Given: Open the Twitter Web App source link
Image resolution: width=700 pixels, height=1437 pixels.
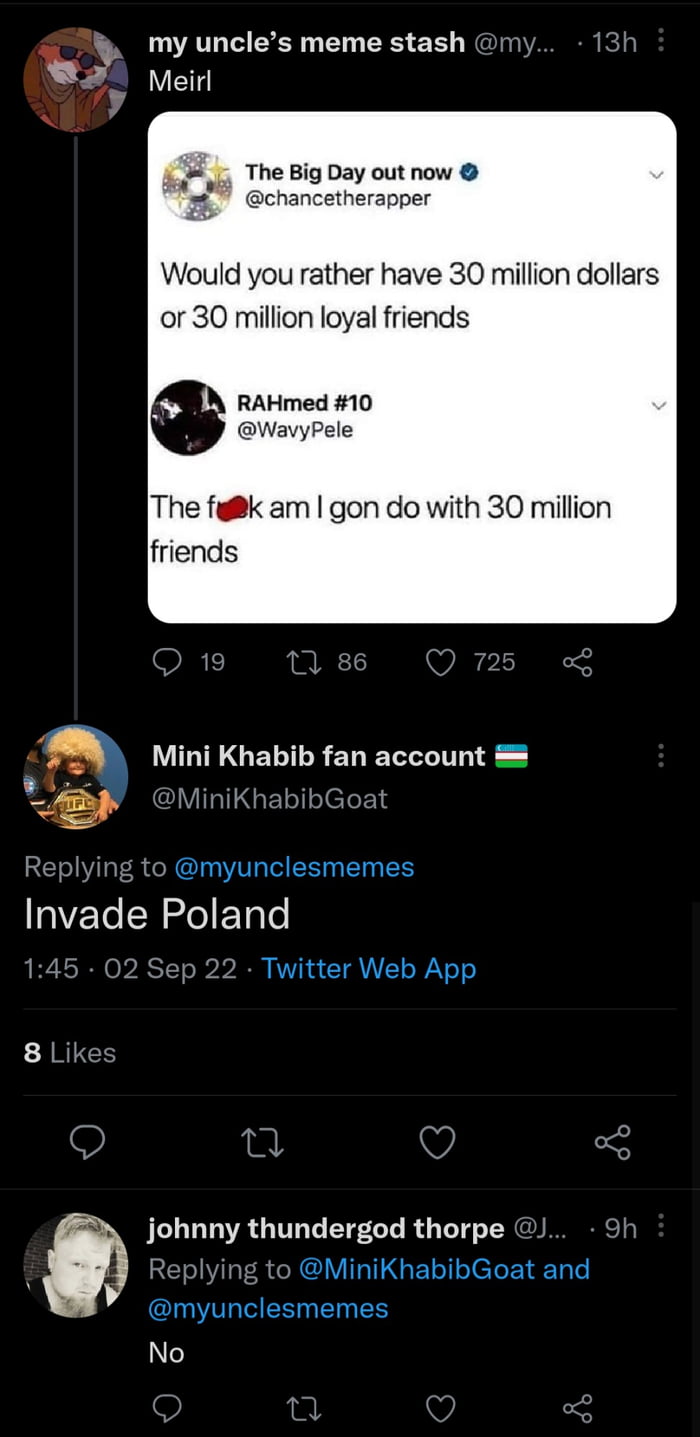Looking at the screenshot, I should (x=368, y=968).
